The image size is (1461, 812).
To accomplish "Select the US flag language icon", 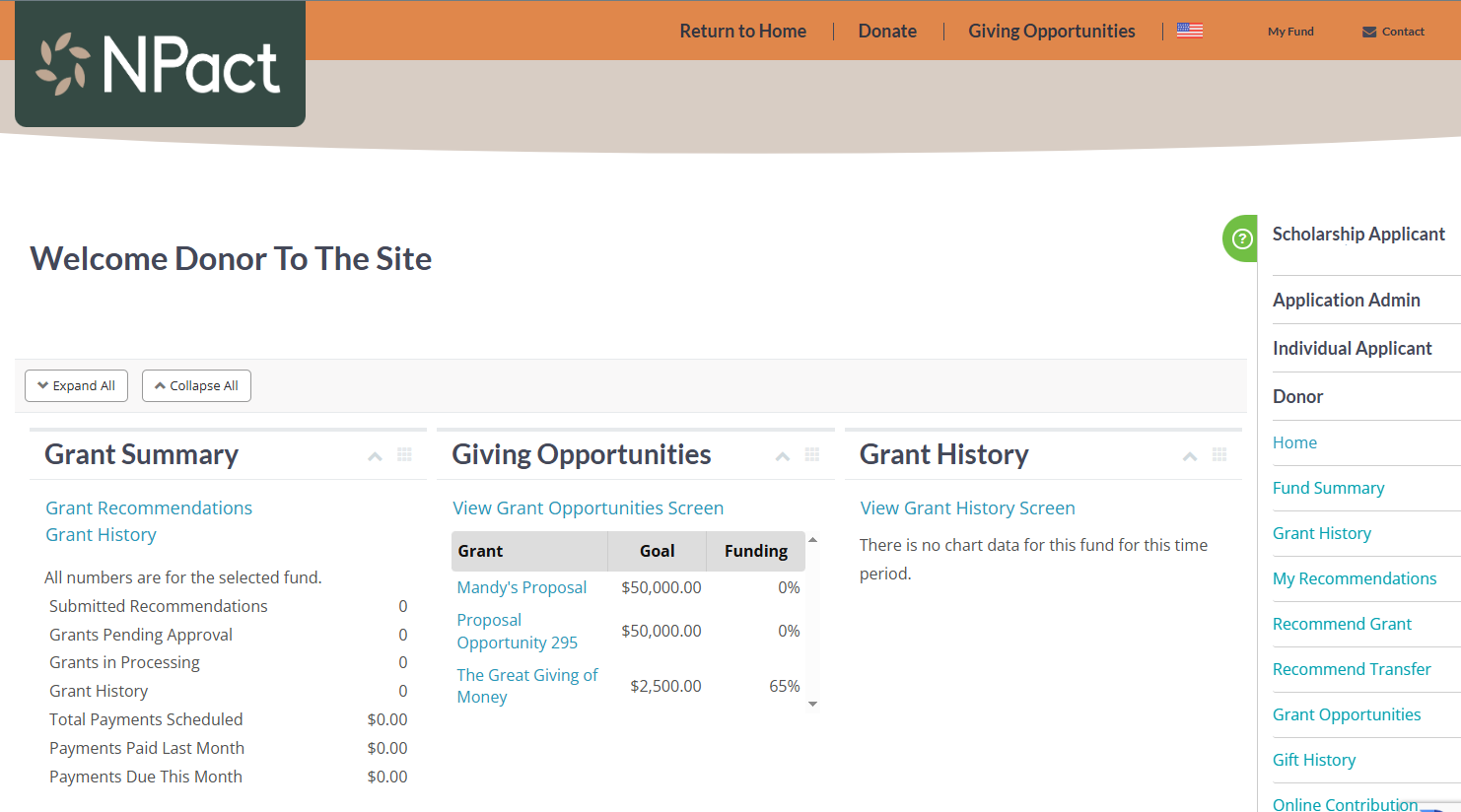I will tap(1190, 31).
